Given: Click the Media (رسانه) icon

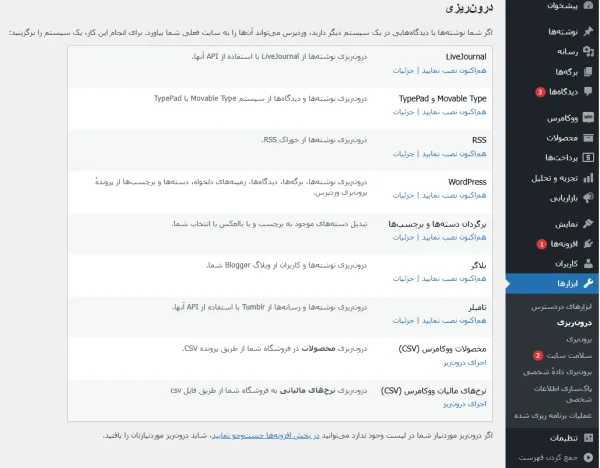Looking at the screenshot, I should pyautogui.click(x=588, y=51).
